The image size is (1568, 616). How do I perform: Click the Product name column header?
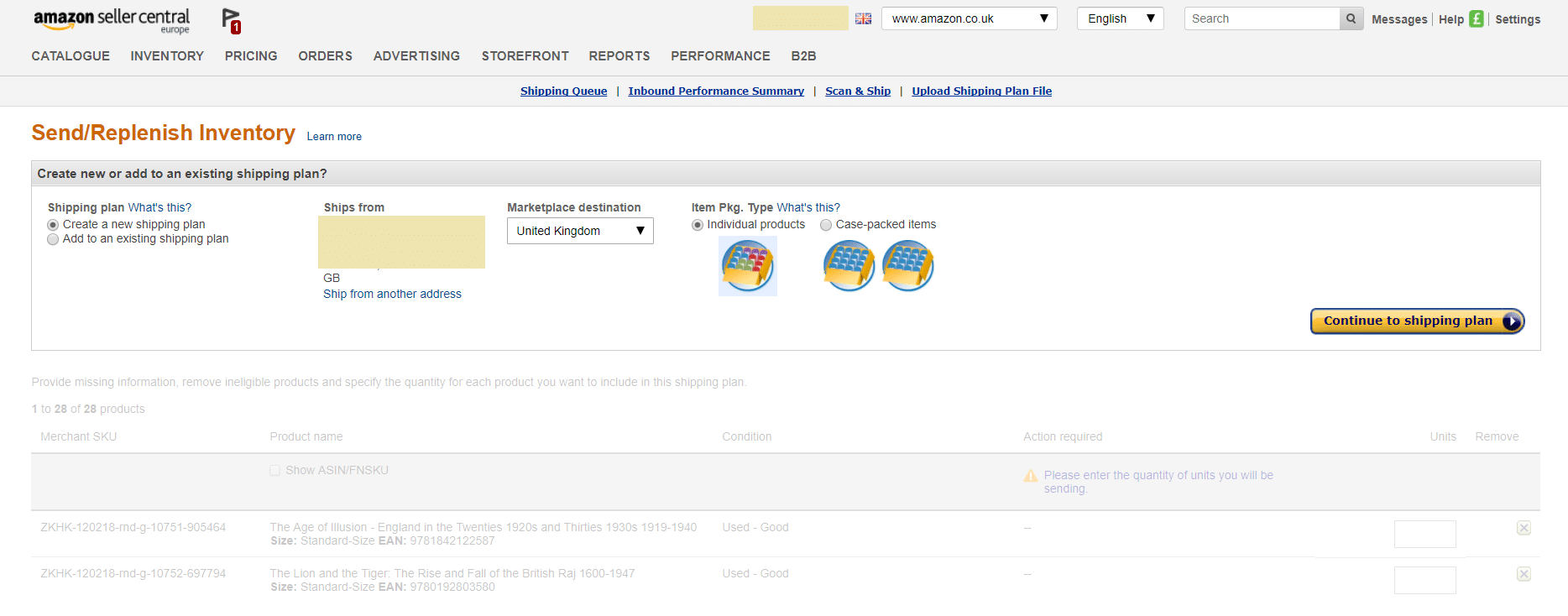306,436
